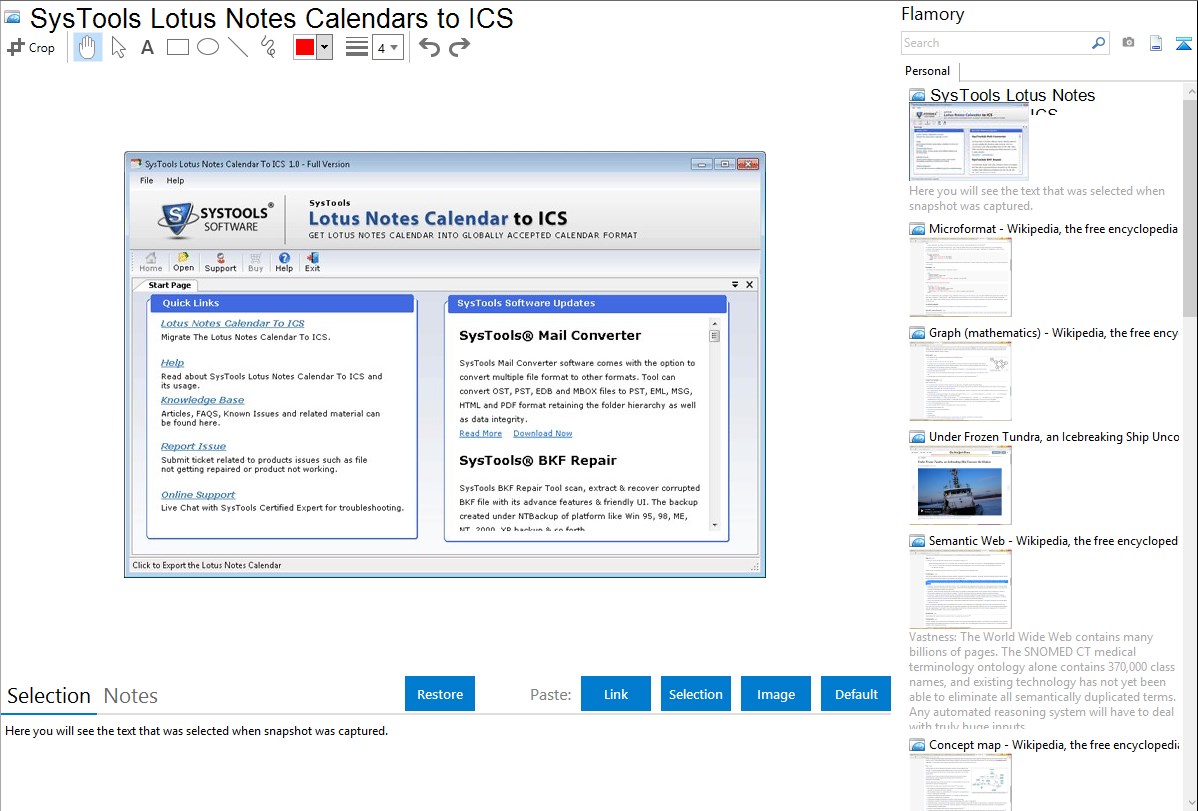Click the search magnifier icon
1198x811 pixels.
(x=1098, y=43)
